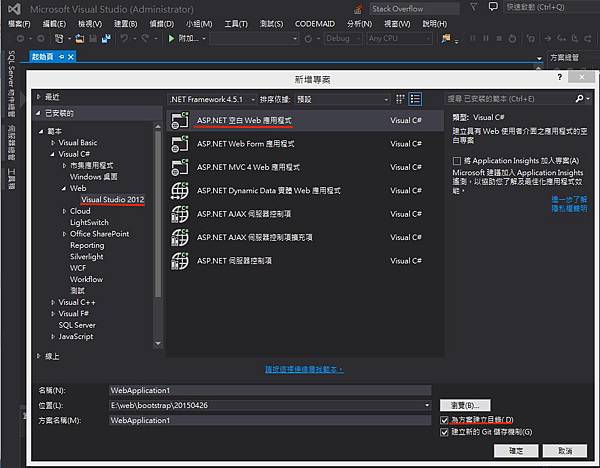600x468 pixels.
Task: Collapse the Visual C# tree node
Action: click(52, 154)
